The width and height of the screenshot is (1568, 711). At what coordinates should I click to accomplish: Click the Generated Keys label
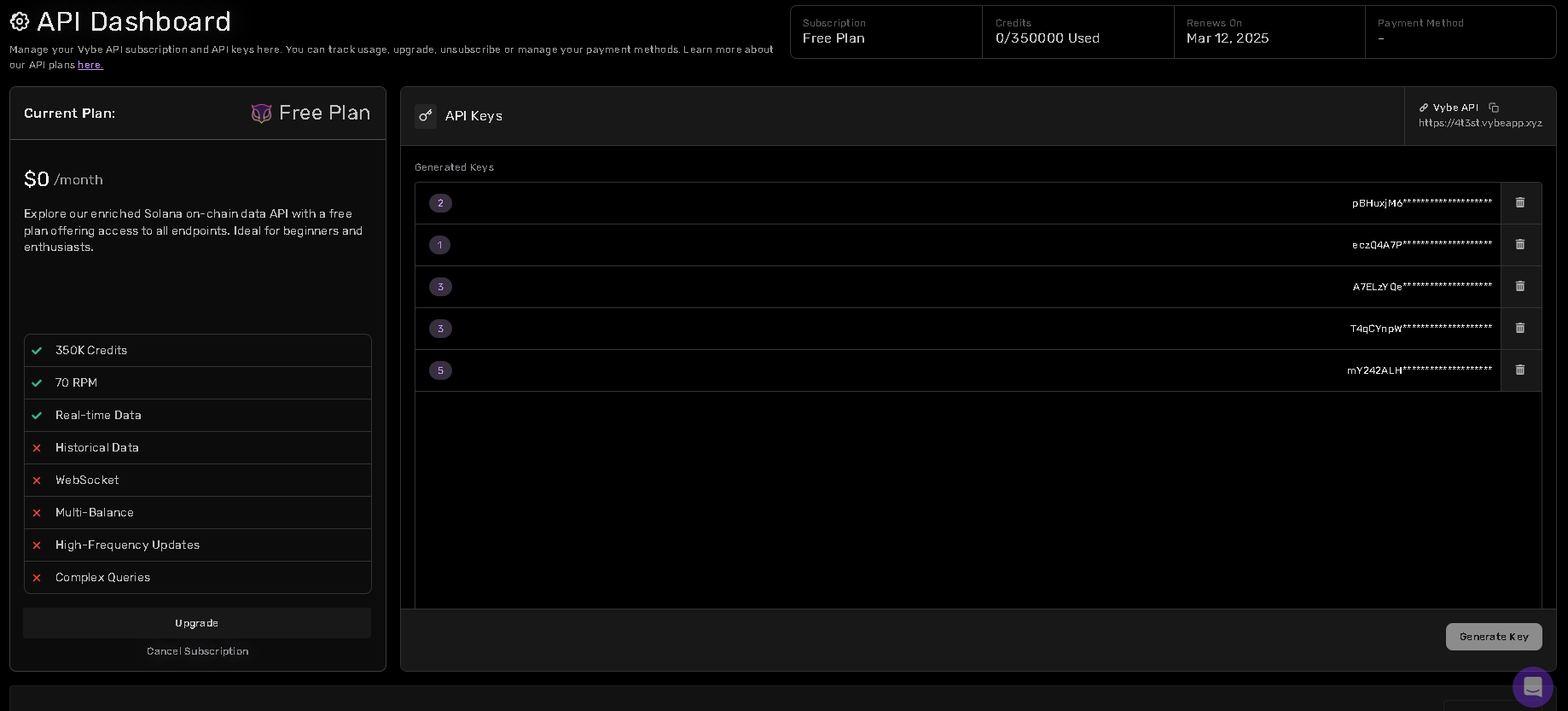(x=454, y=167)
